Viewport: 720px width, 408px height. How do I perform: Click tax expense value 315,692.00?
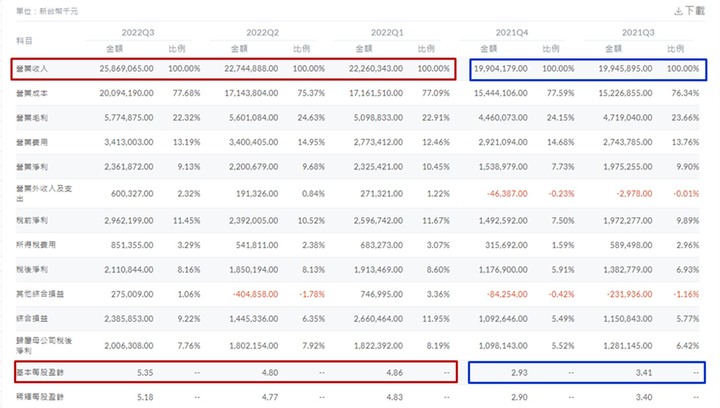506,245
